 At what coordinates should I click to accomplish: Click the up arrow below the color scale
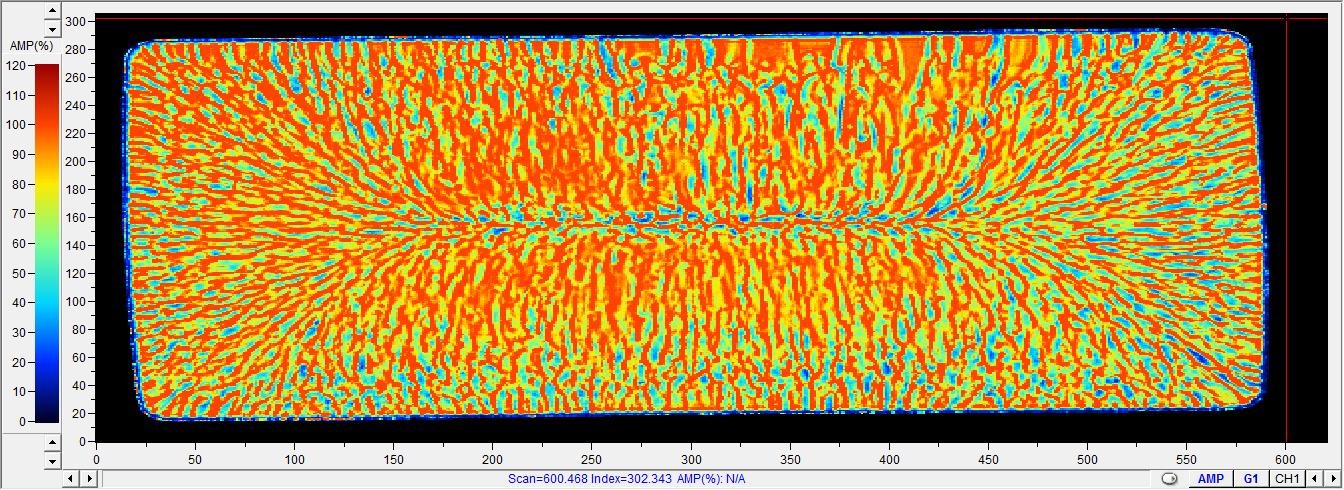53,441
